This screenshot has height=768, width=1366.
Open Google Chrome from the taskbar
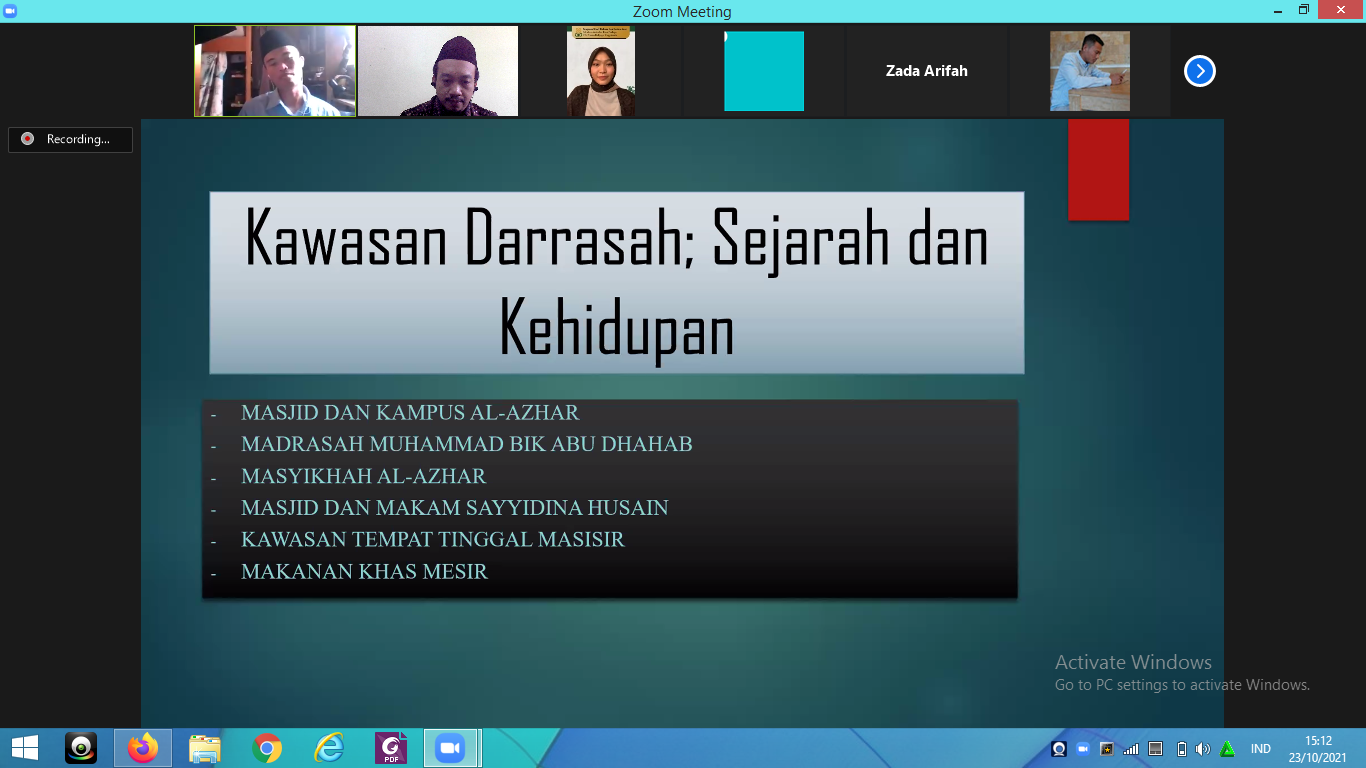point(267,748)
